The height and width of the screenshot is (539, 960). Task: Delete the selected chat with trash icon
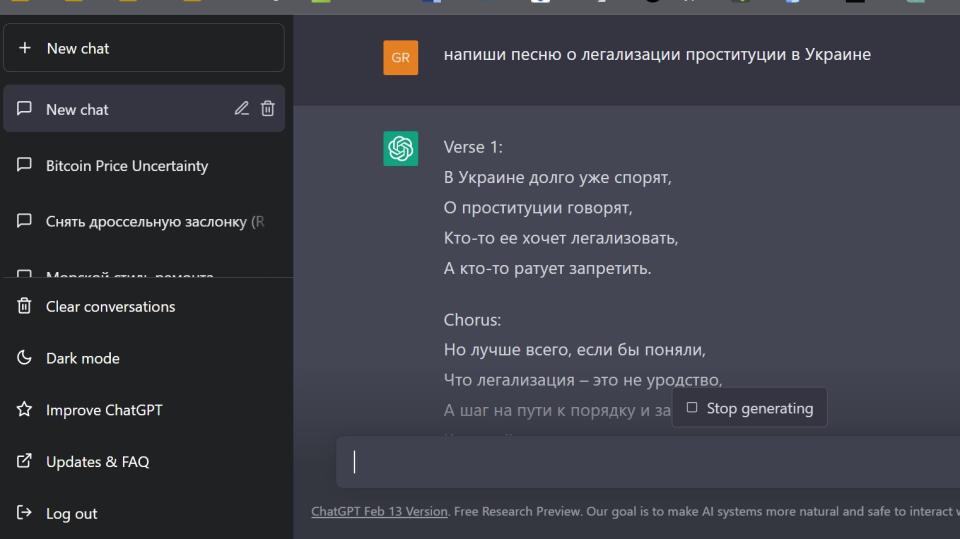pos(268,109)
